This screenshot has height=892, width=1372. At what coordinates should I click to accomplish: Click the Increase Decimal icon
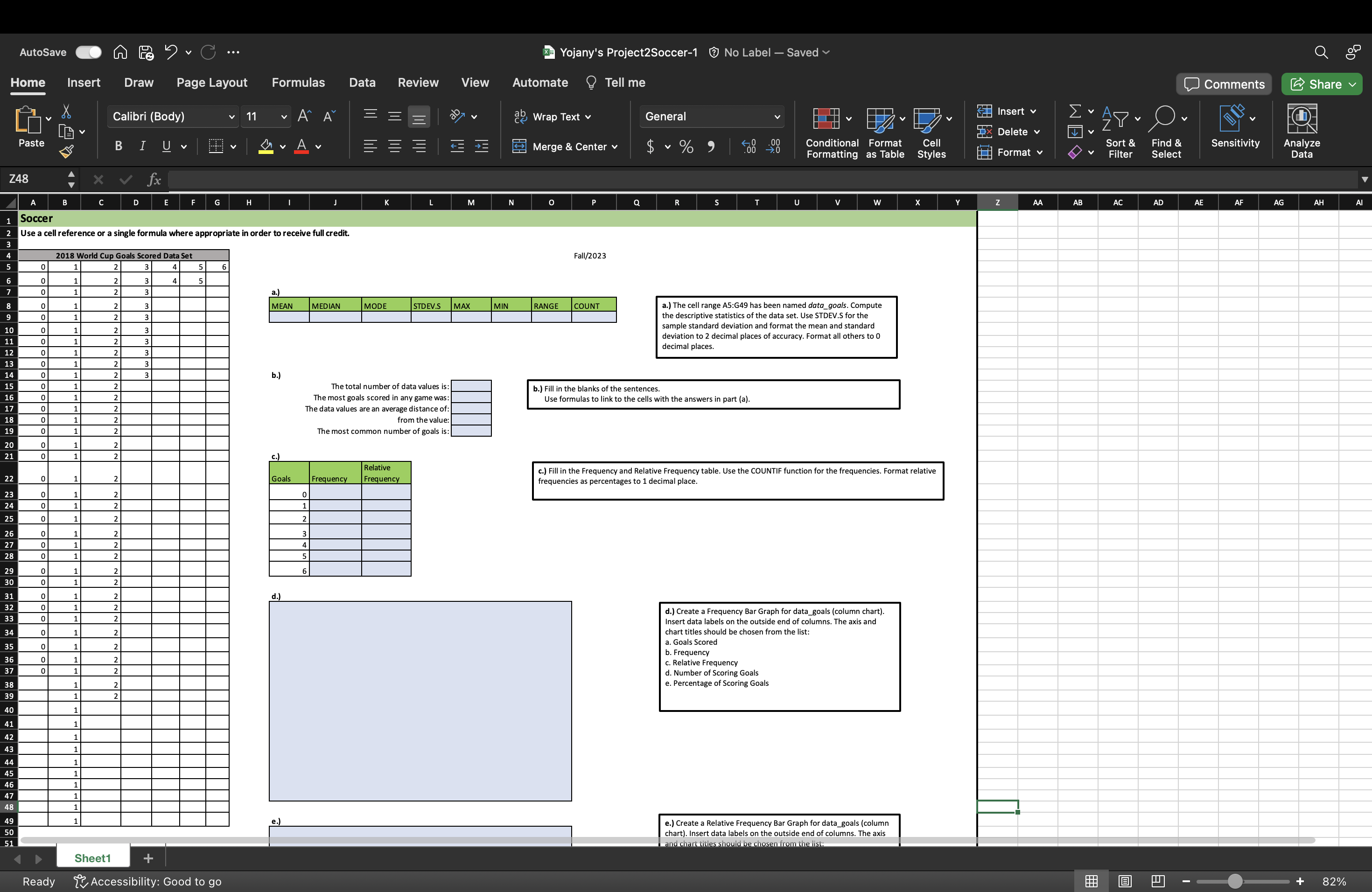tap(748, 147)
